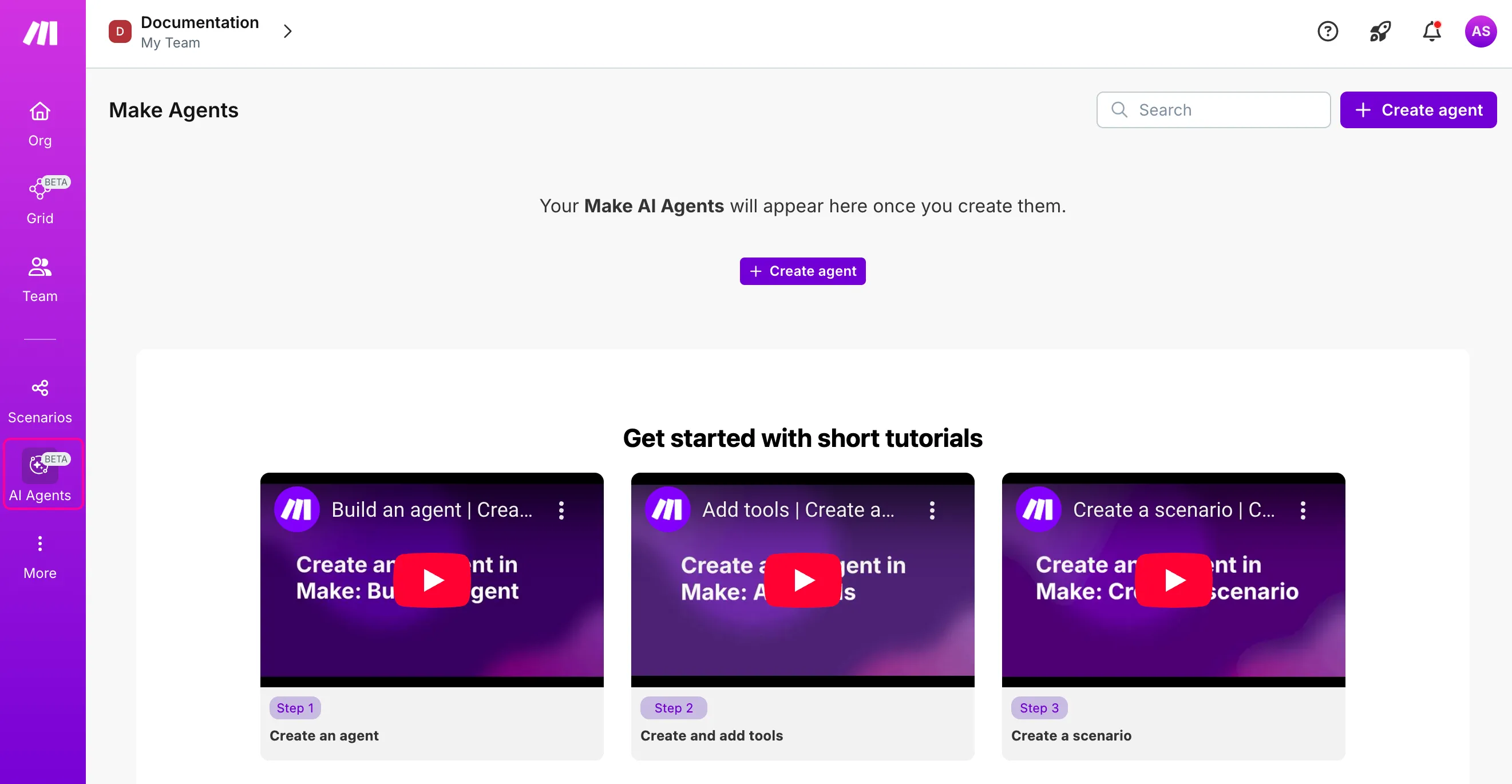This screenshot has width=1512, height=784.
Task: Play the Build an agent video
Action: click(432, 580)
